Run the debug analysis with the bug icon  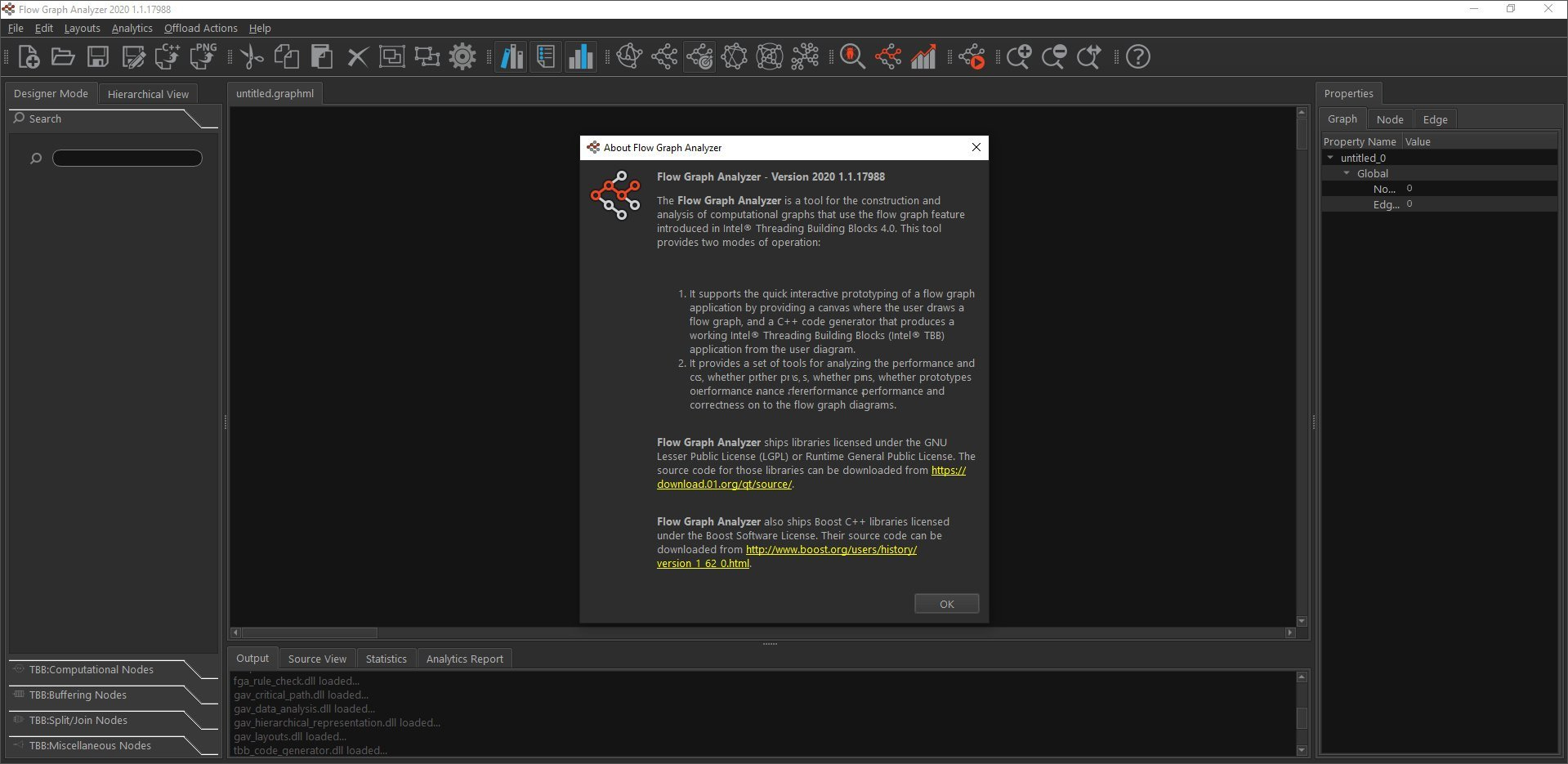pyautogui.click(x=852, y=57)
